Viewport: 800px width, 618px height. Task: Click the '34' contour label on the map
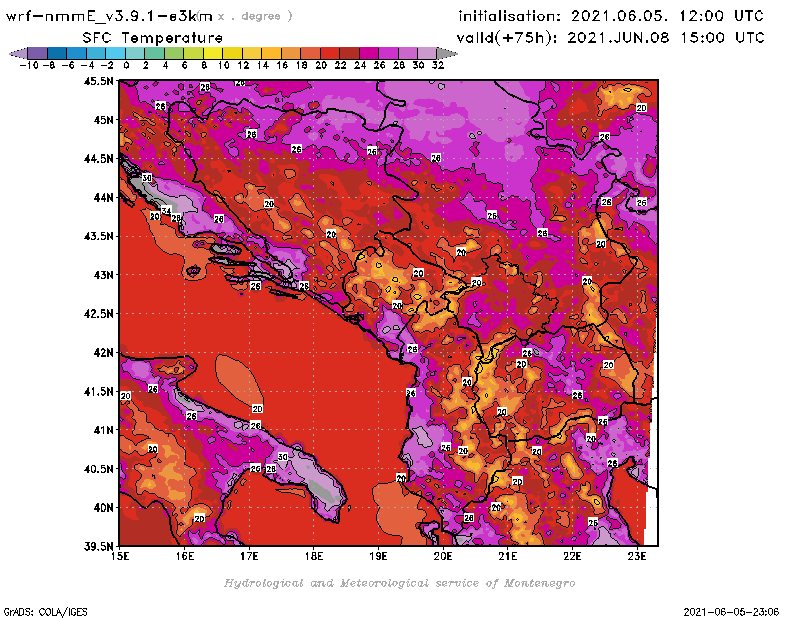click(166, 211)
